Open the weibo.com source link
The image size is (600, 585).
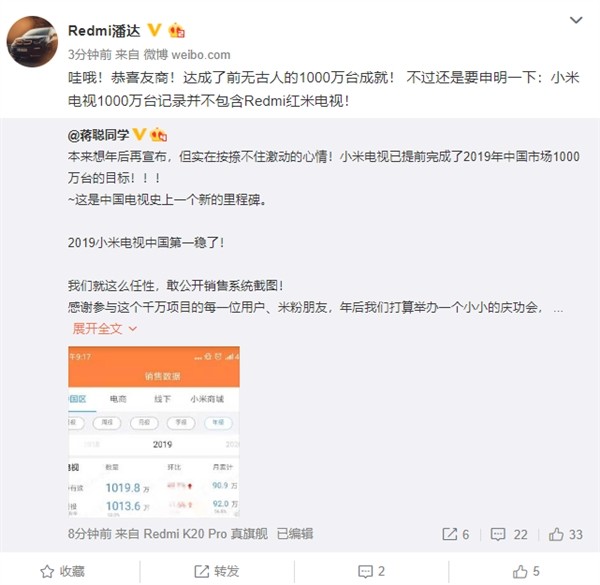tap(201, 55)
